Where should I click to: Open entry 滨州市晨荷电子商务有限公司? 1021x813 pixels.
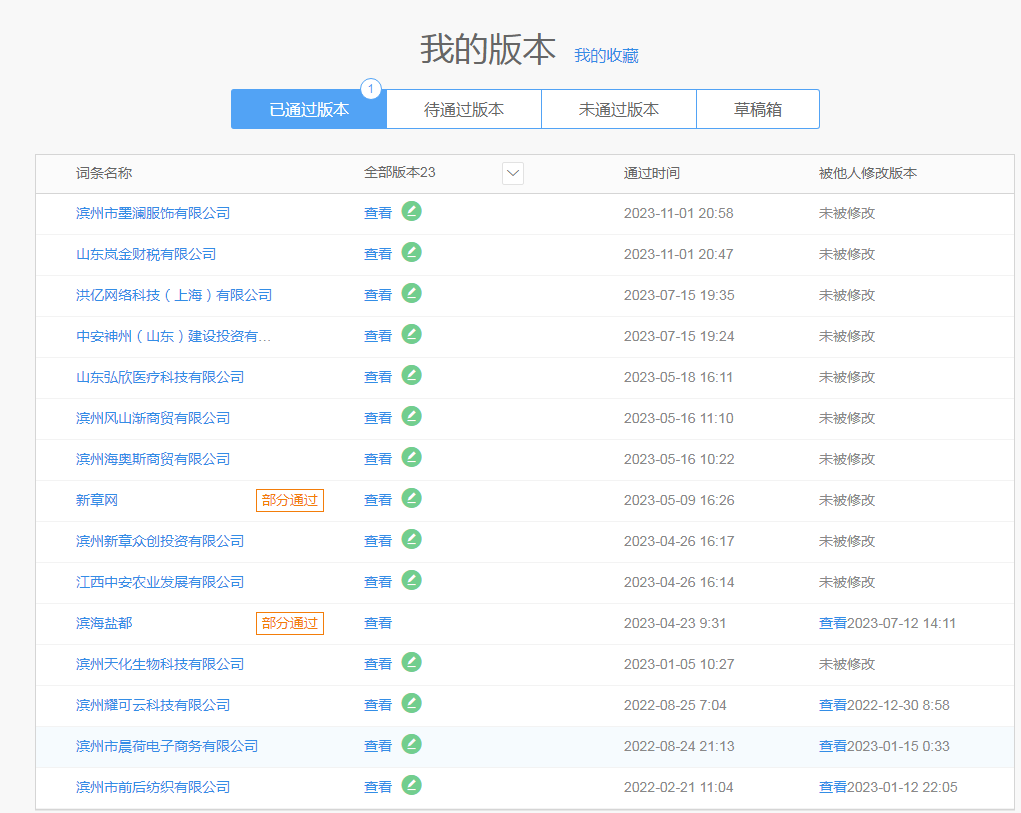point(167,747)
